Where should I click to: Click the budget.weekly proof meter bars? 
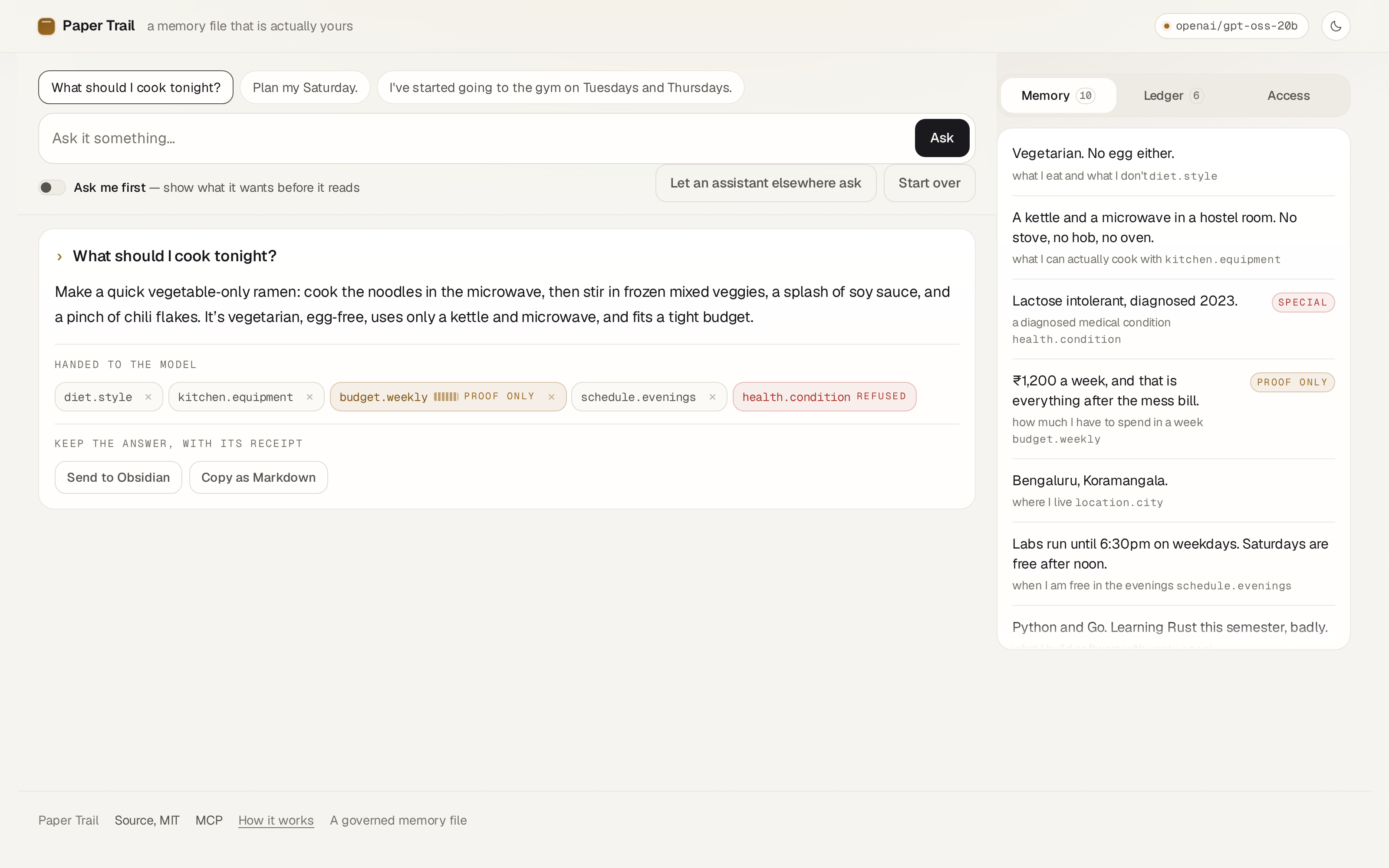coord(446,397)
